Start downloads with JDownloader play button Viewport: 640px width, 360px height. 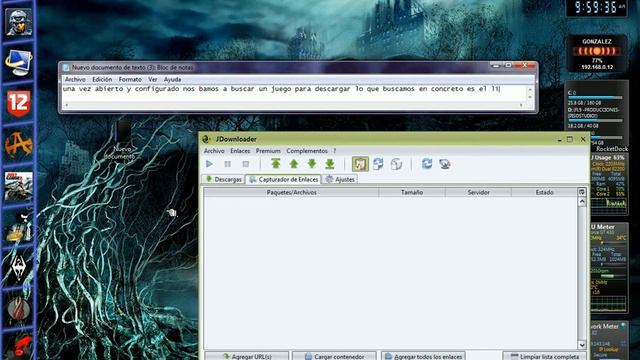tap(209, 164)
